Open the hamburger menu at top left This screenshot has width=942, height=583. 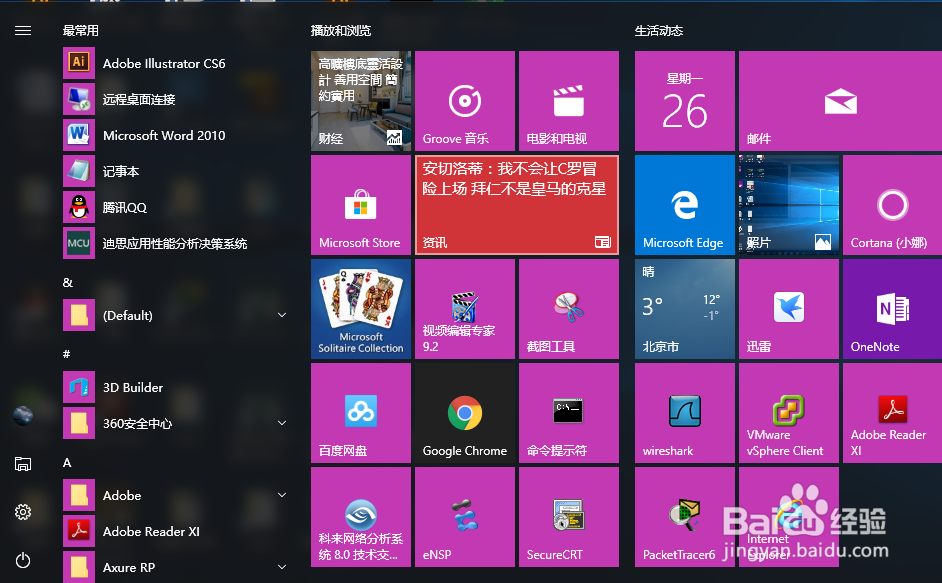(x=23, y=31)
